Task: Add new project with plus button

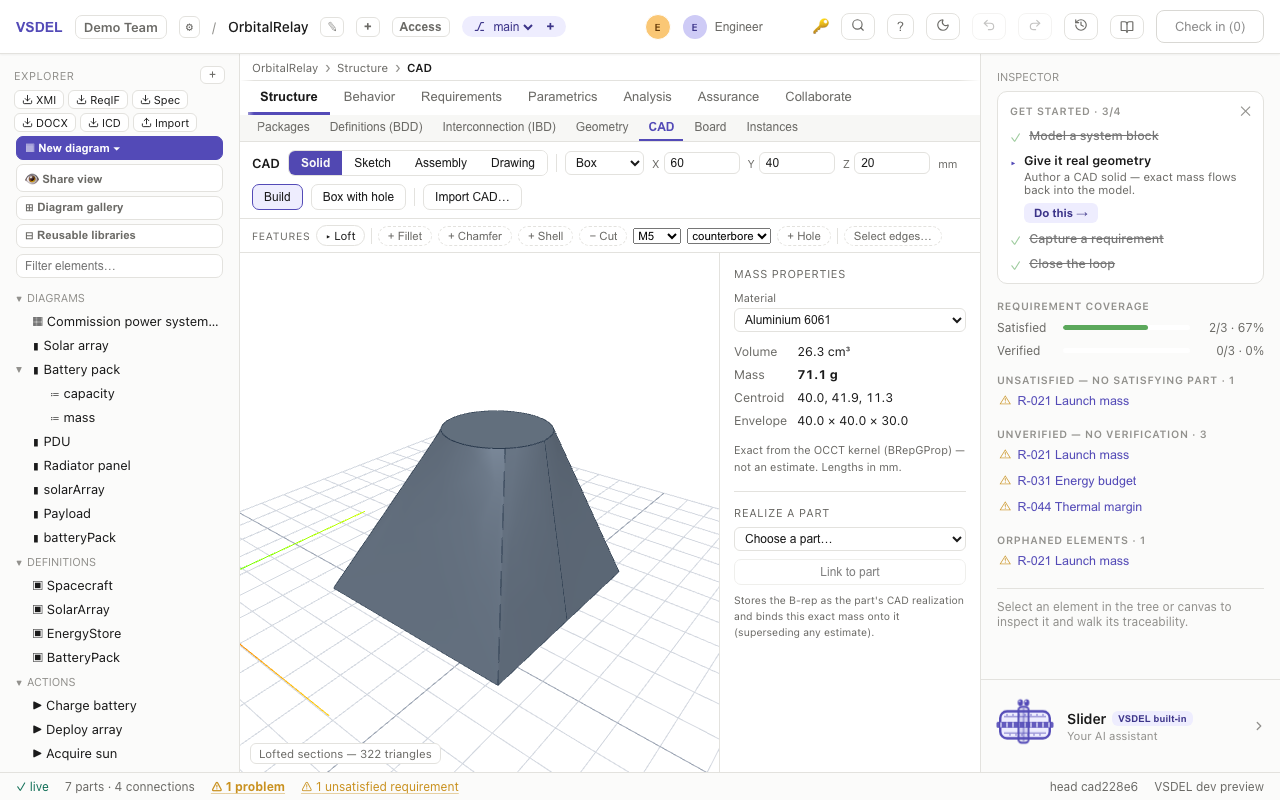Action: (x=368, y=27)
